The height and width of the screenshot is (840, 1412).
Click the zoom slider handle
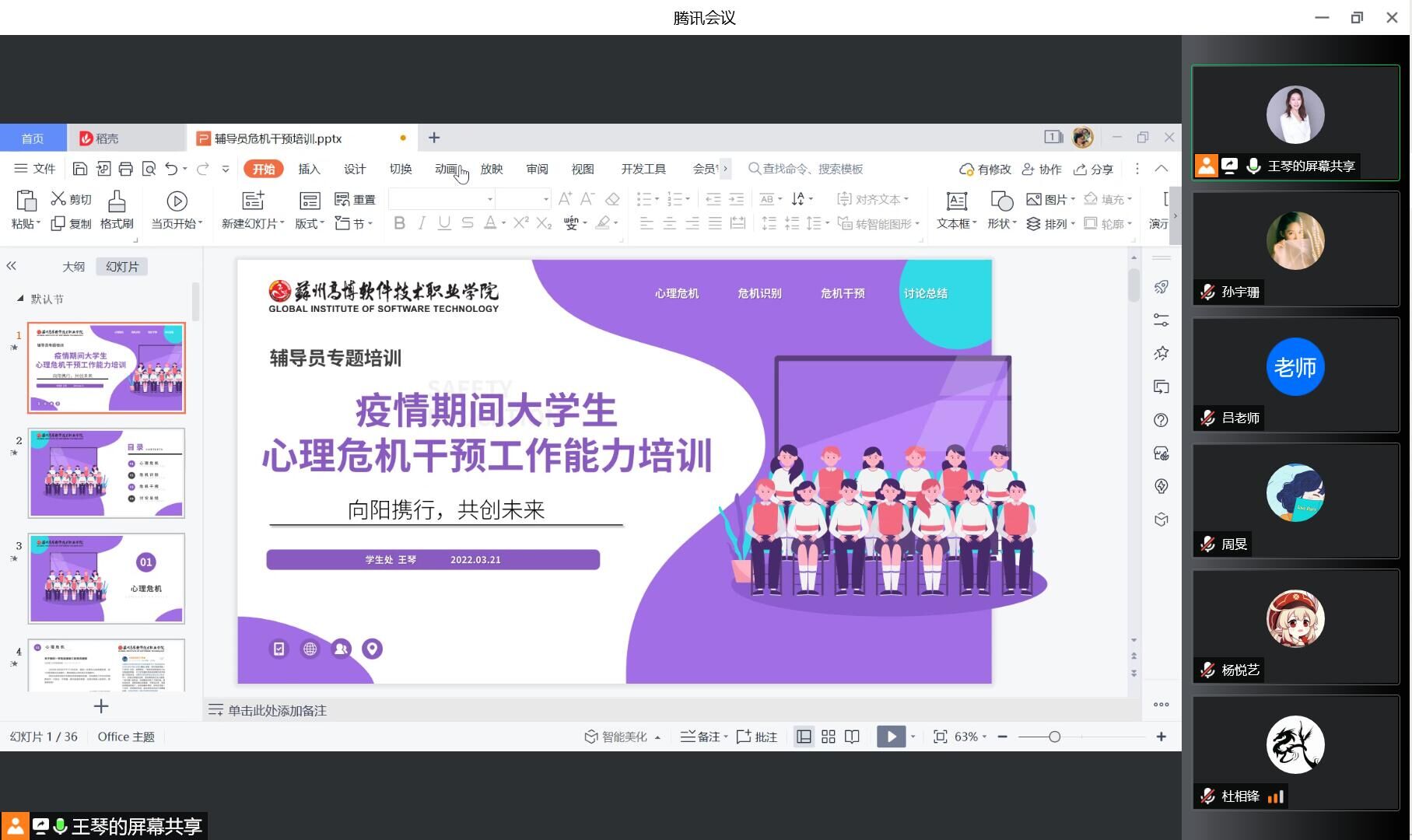pos(1054,737)
